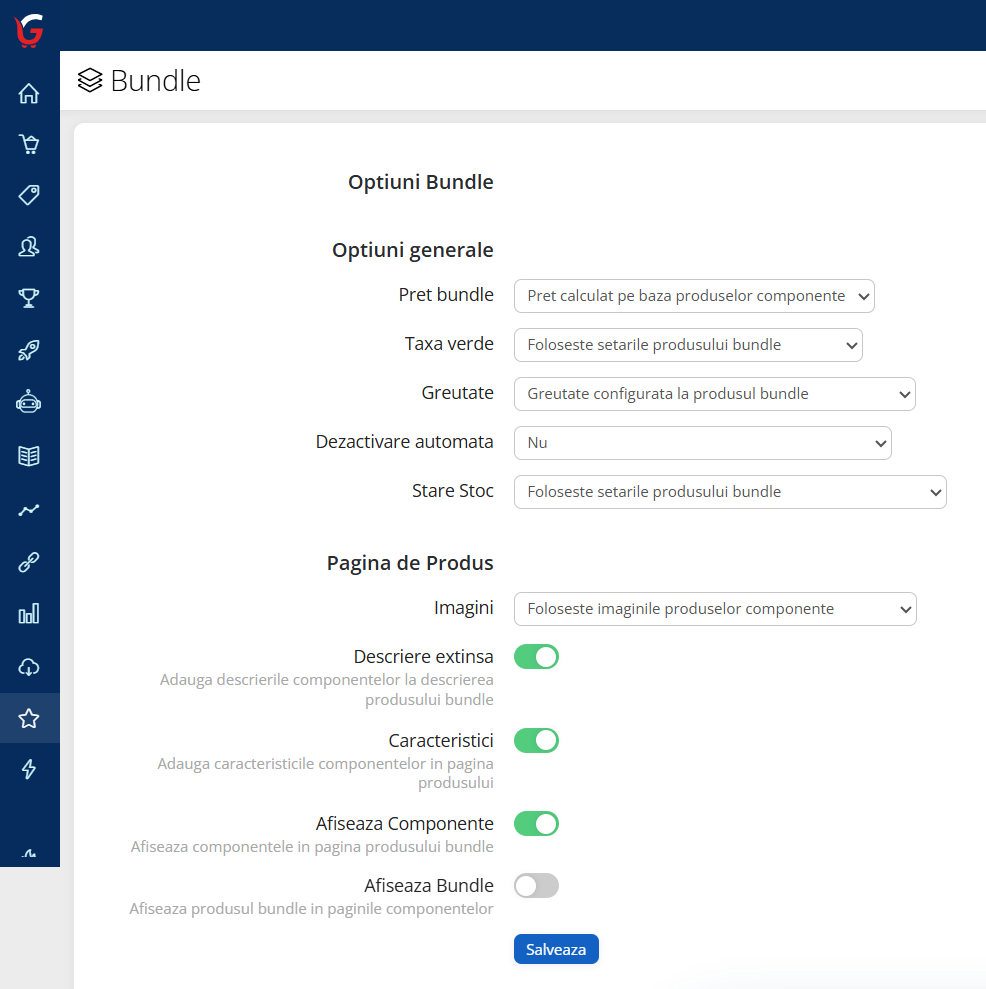The width and height of the screenshot is (986, 989).
Task: Open the lightning bolt sidebar icon
Action: pyautogui.click(x=29, y=769)
